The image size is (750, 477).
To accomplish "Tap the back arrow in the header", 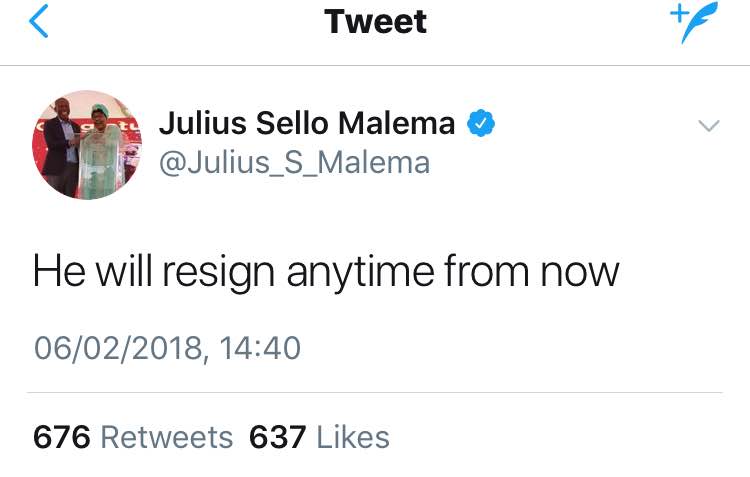I will pyautogui.click(x=38, y=23).
